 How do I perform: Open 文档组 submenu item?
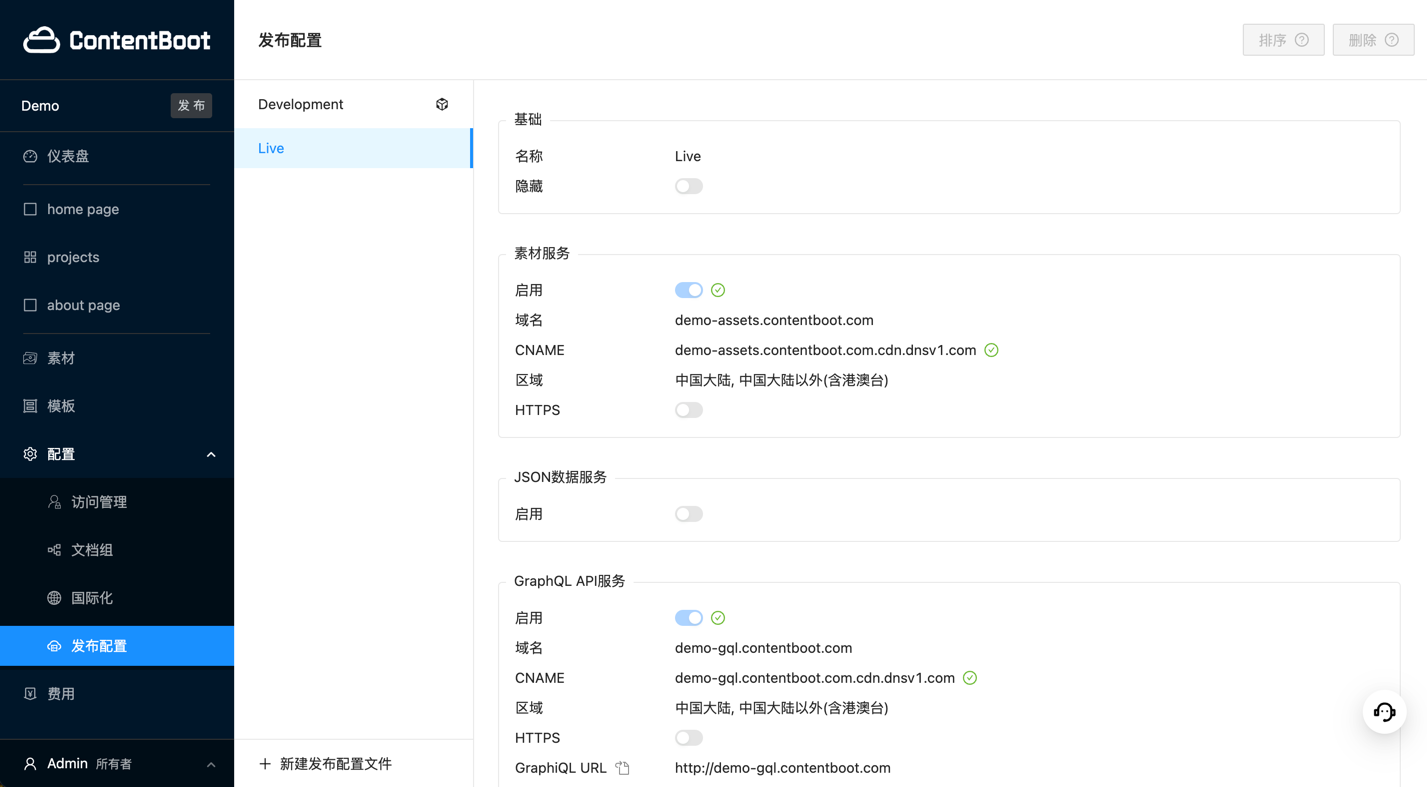pos(117,550)
